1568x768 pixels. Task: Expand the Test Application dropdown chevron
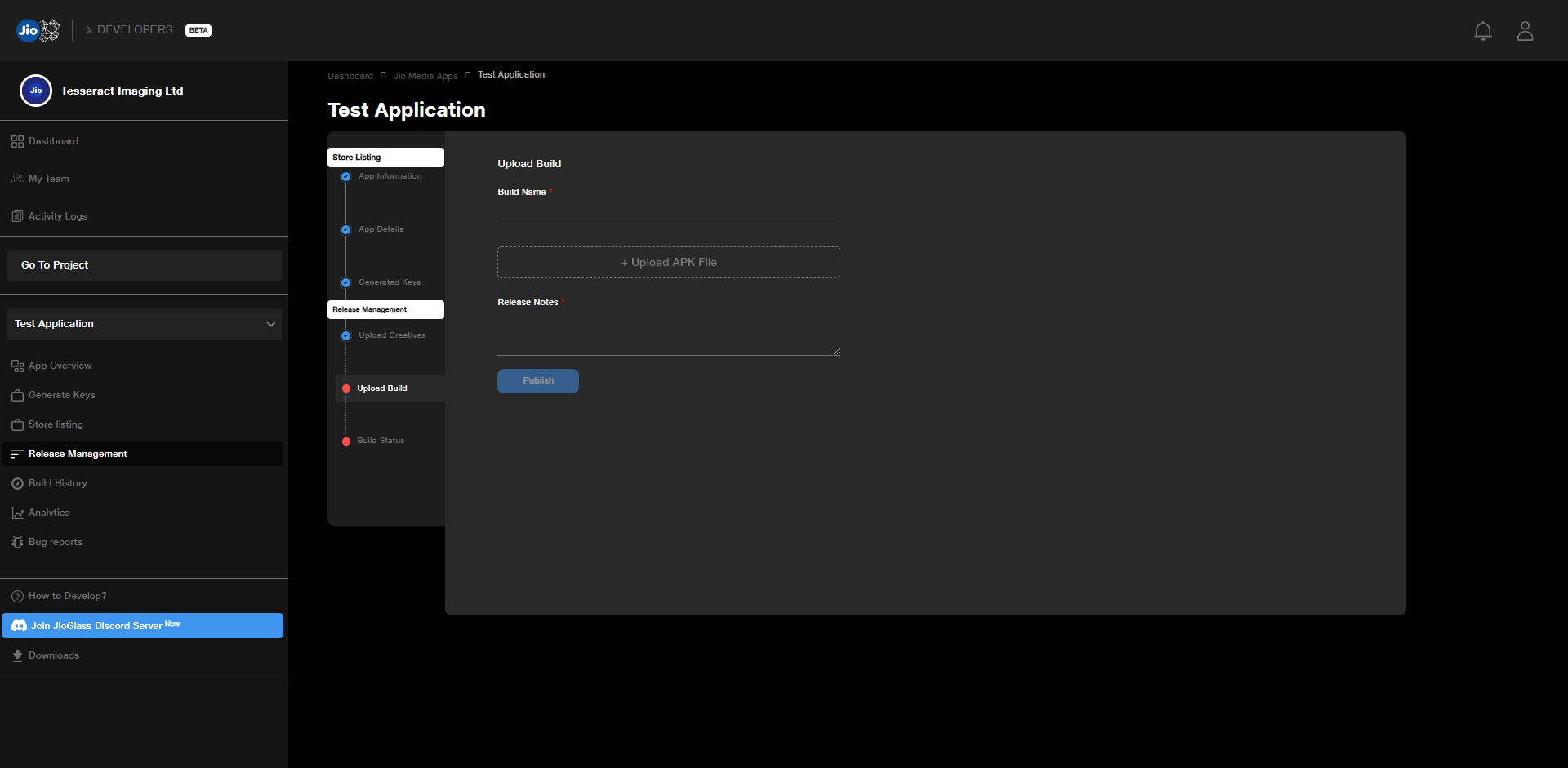(x=271, y=324)
